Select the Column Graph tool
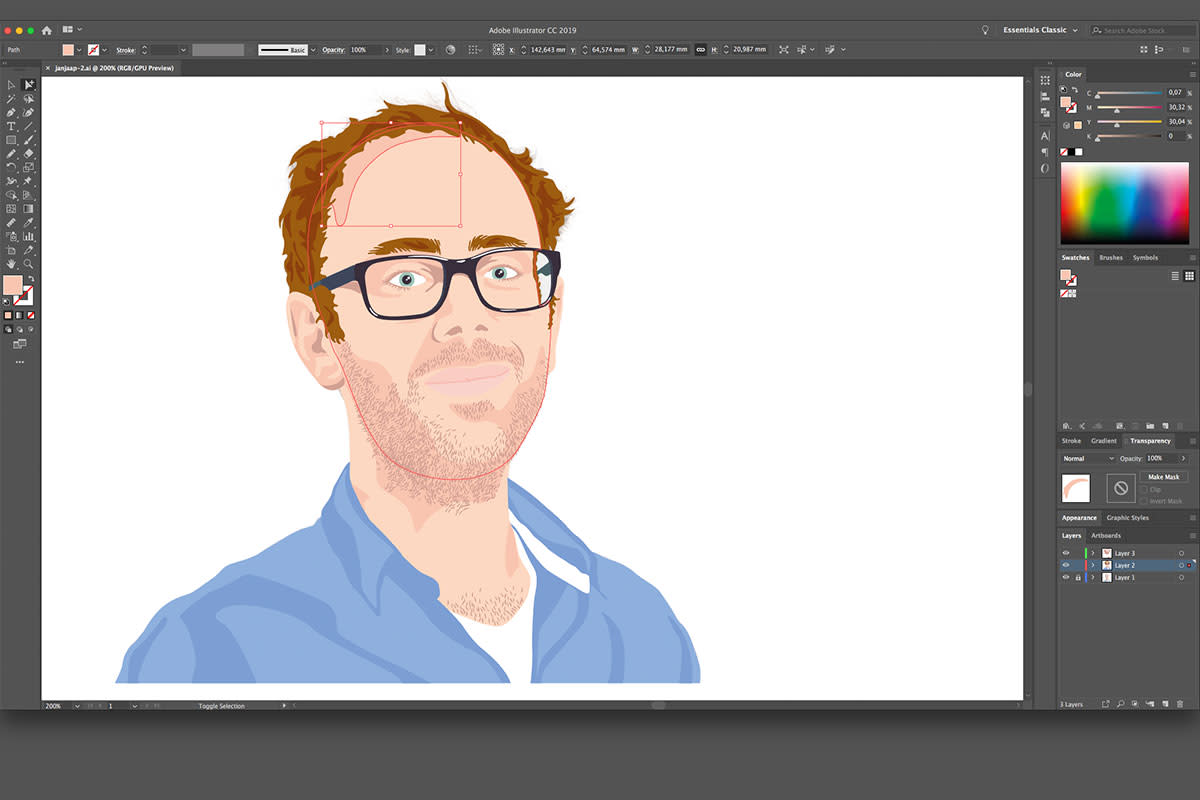This screenshot has height=800, width=1200. [x=29, y=236]
